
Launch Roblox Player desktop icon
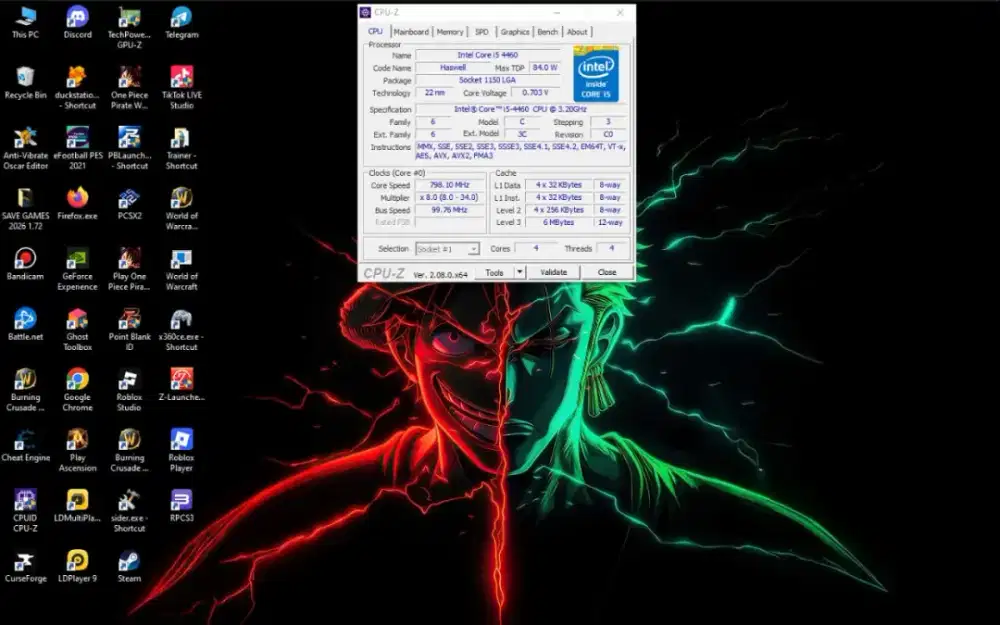[182, 450]
